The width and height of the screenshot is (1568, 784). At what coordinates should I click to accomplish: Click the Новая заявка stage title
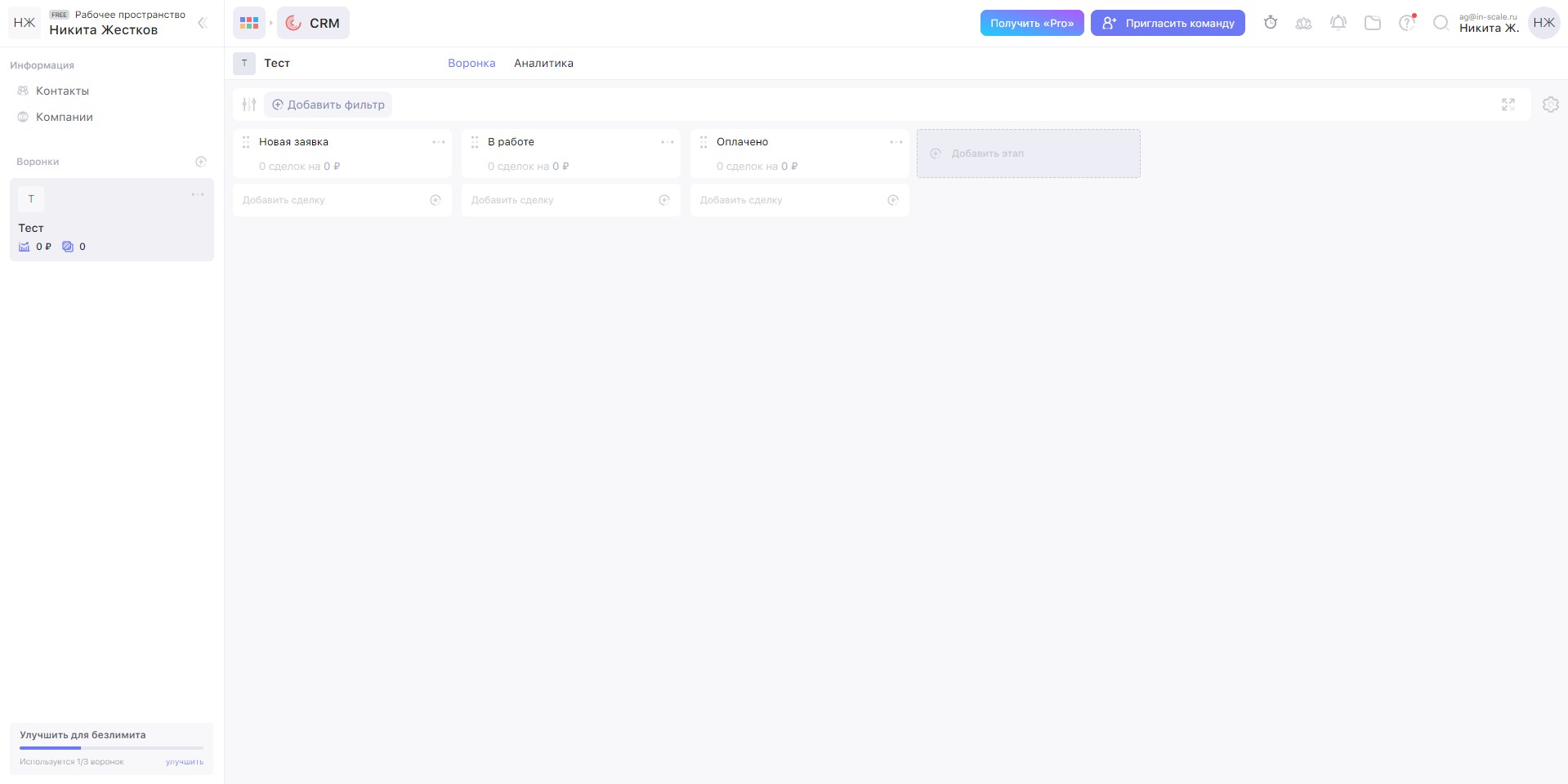(294, 142)
